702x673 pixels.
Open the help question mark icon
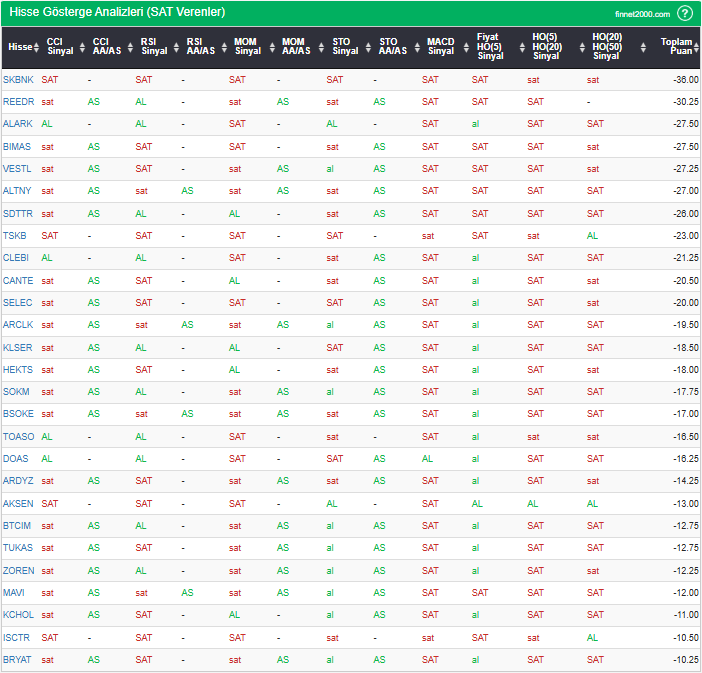pos(685,13)
